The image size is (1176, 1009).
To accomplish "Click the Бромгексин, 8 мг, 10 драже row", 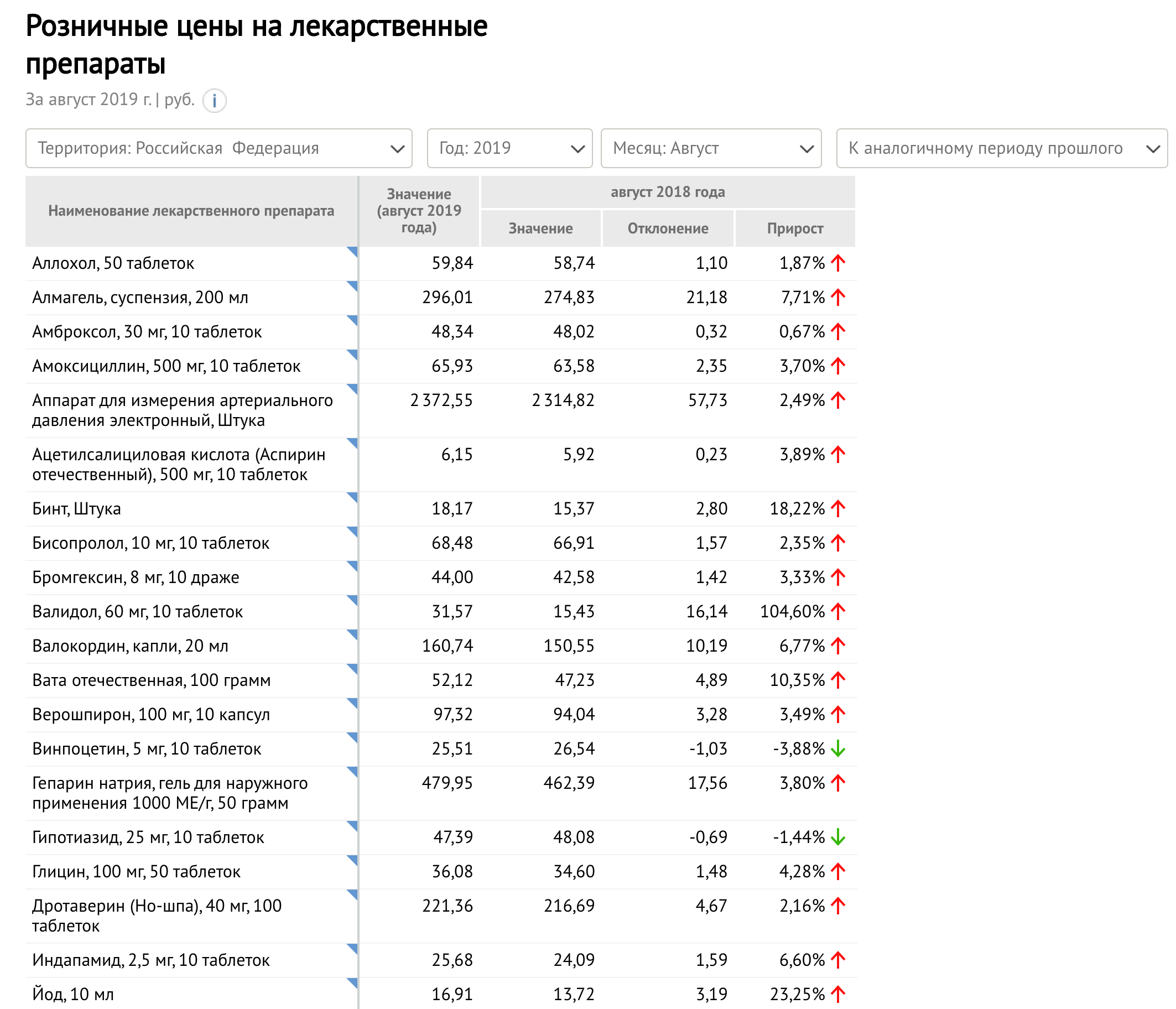I will tap(136, 577).
